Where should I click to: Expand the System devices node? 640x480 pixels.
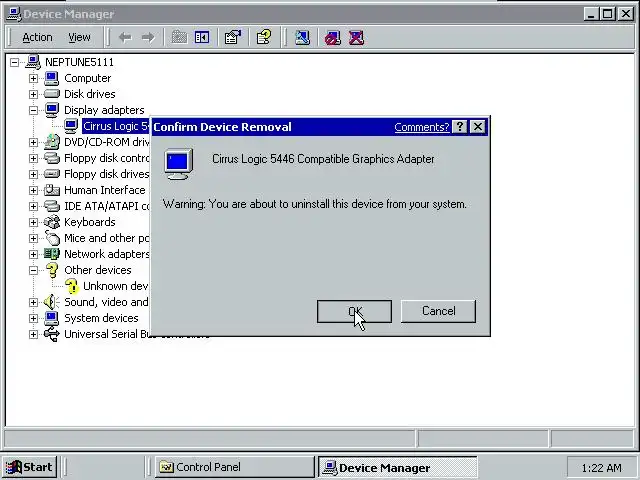[x=33, y=318]
